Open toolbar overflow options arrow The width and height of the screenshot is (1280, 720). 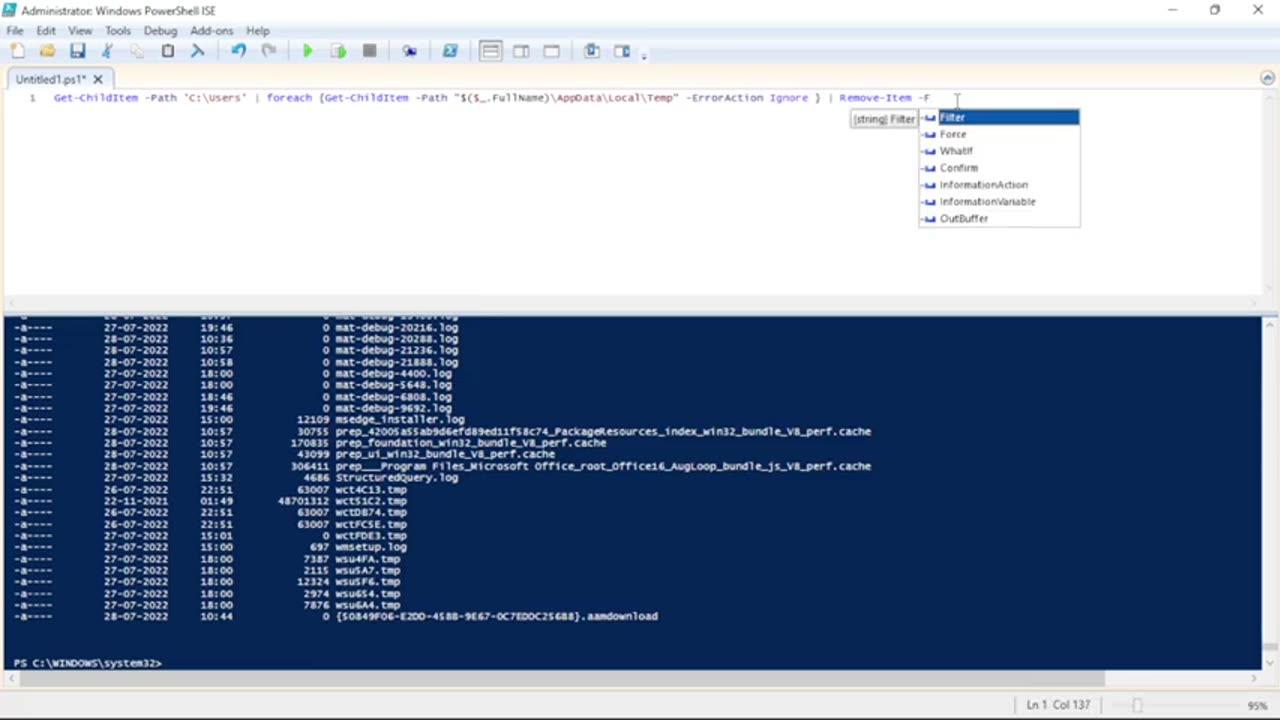click(x=644, y=55)
